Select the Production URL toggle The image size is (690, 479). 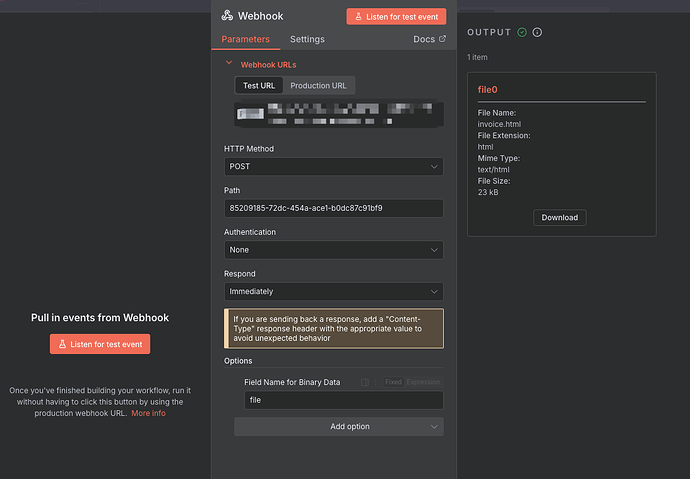coord(318,86)
